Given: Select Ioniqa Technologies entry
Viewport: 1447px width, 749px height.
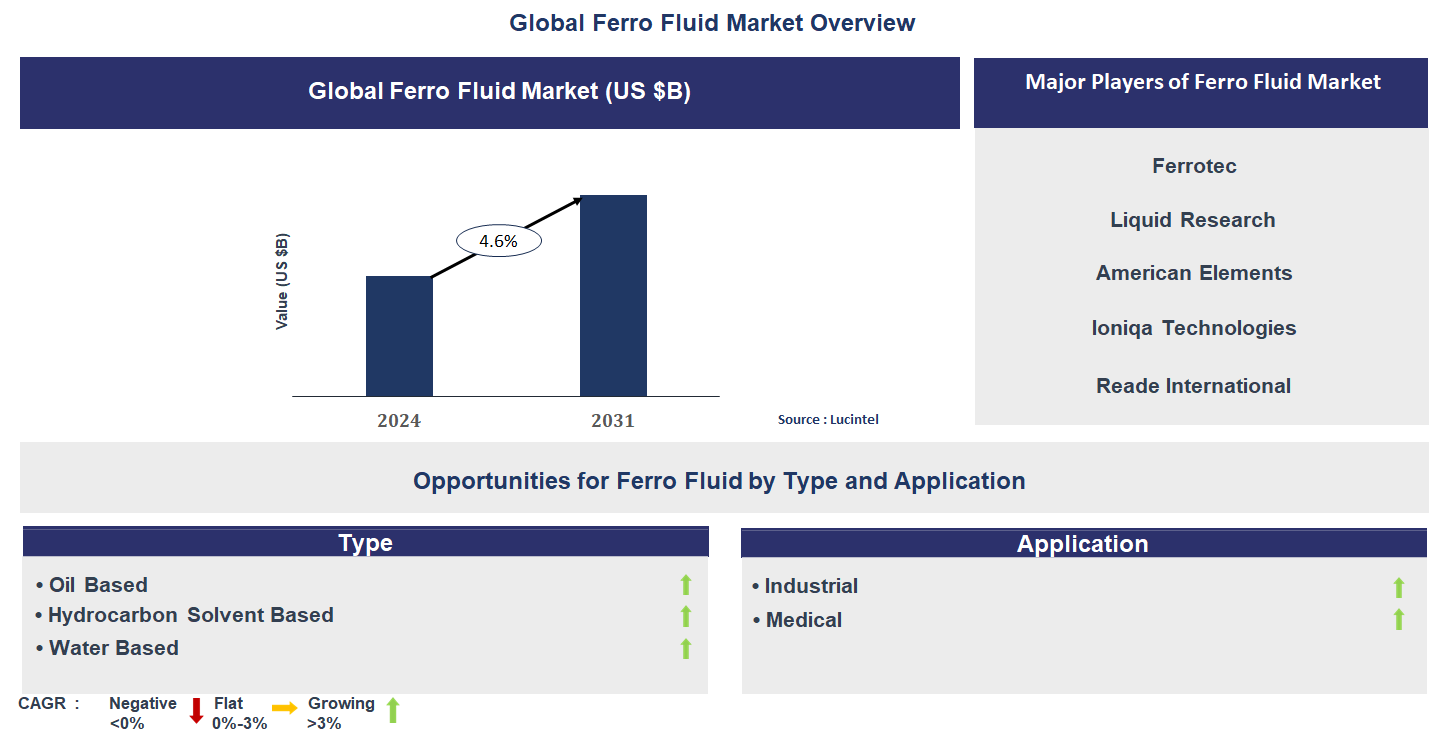Looking at the screenshot, I should 1194,327.
